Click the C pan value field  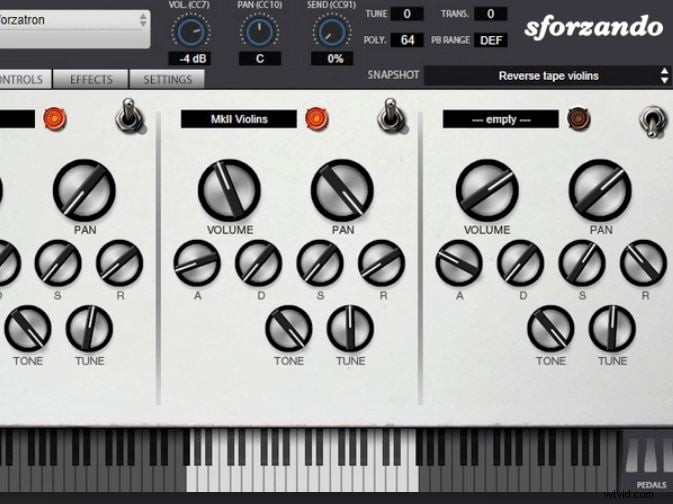(x=260, y=58)
